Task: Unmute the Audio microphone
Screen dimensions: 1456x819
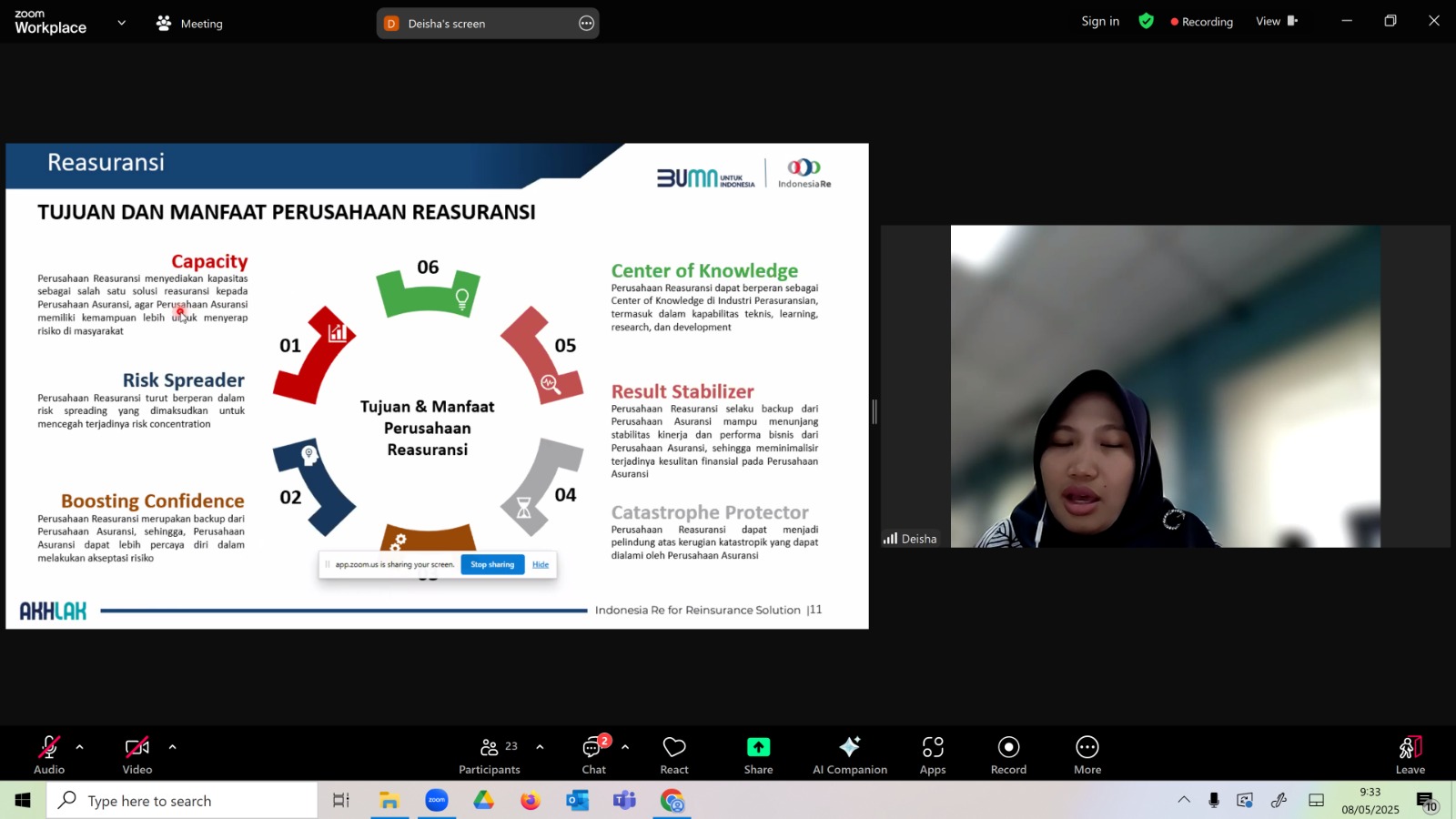Action: 49,754
